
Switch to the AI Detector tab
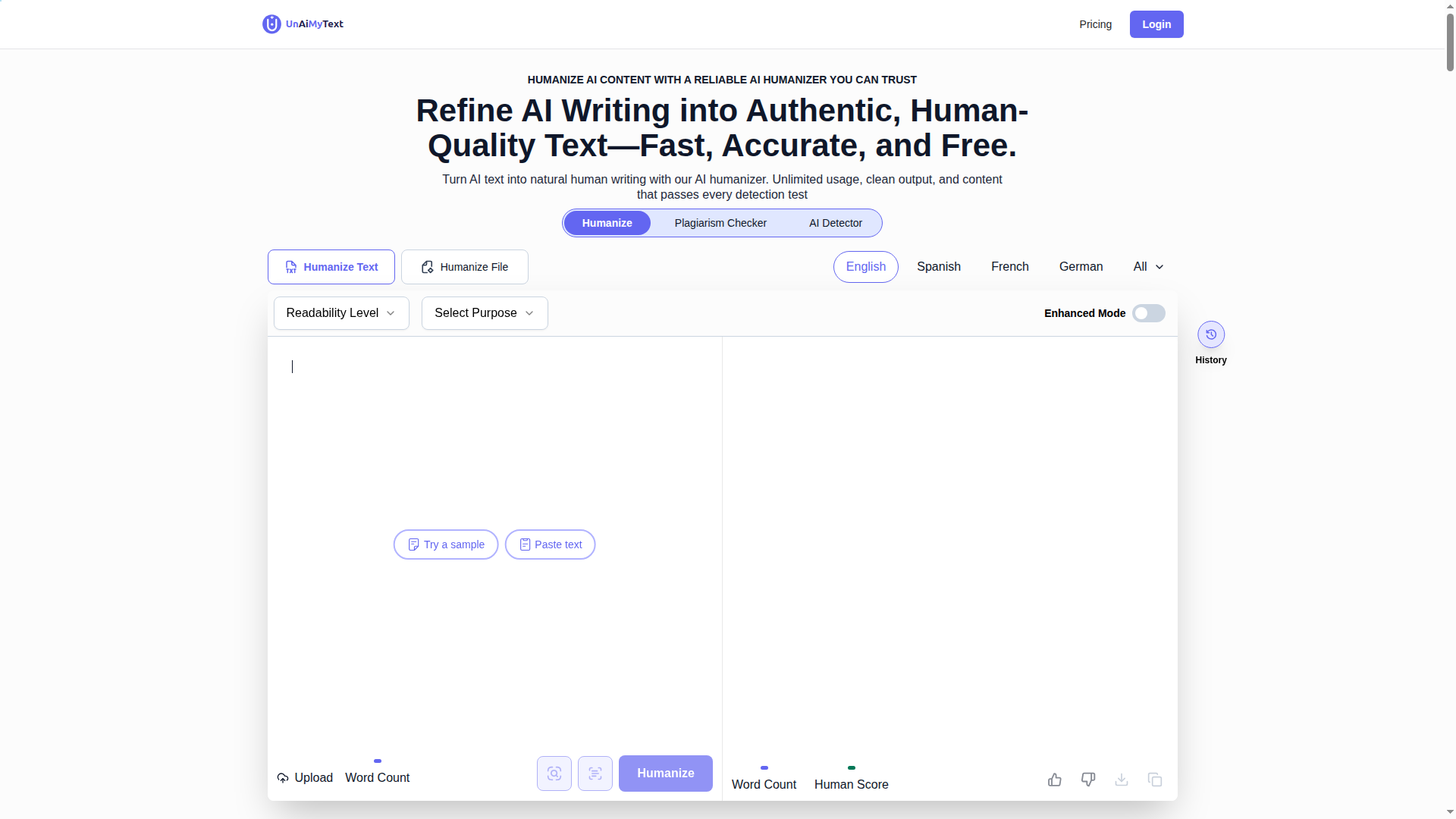[835, 223]
